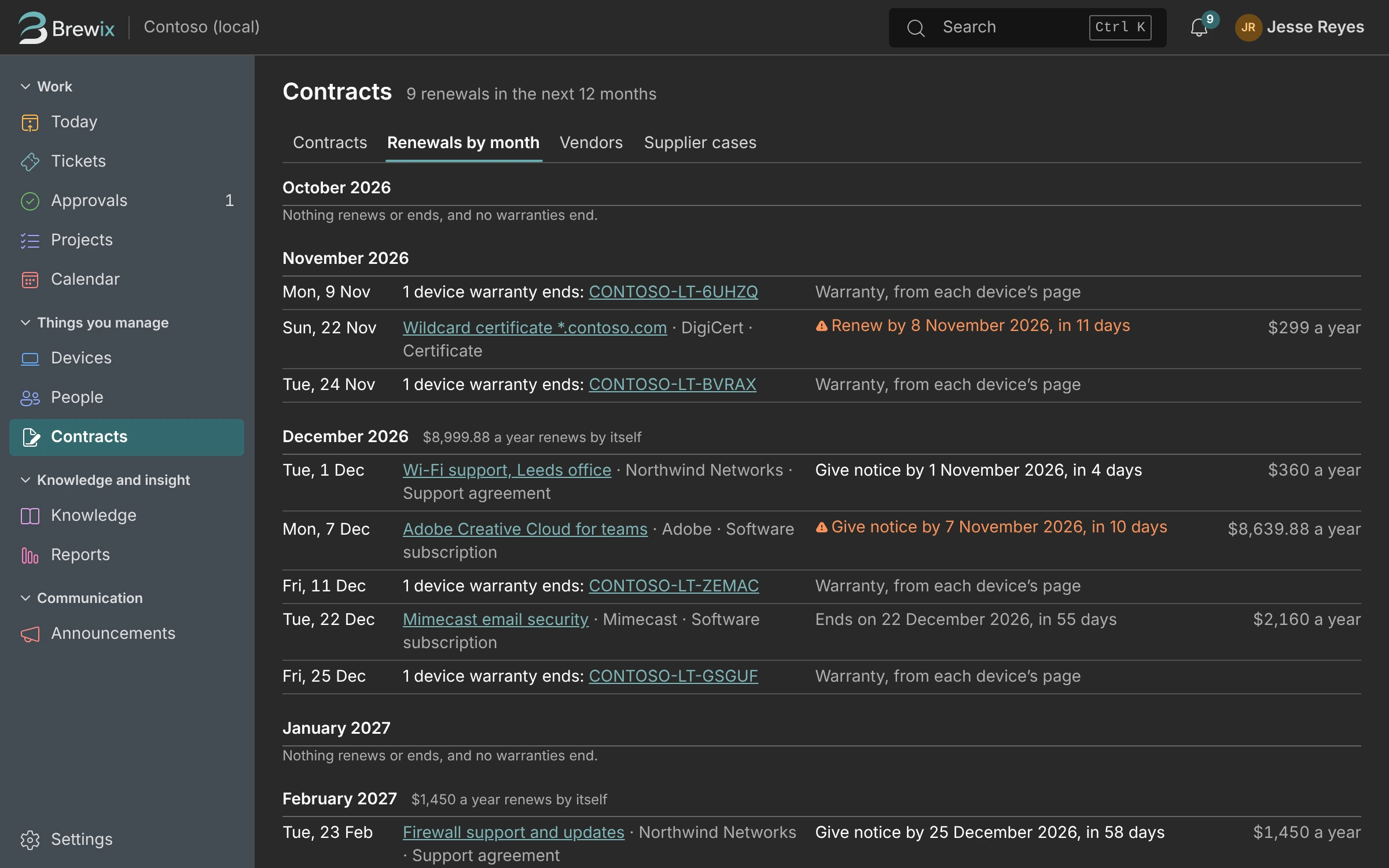Click the warning icon beside Renew by 8 November
The height and width of the screenshot is (868, 1389).
[x=821, y=326]
